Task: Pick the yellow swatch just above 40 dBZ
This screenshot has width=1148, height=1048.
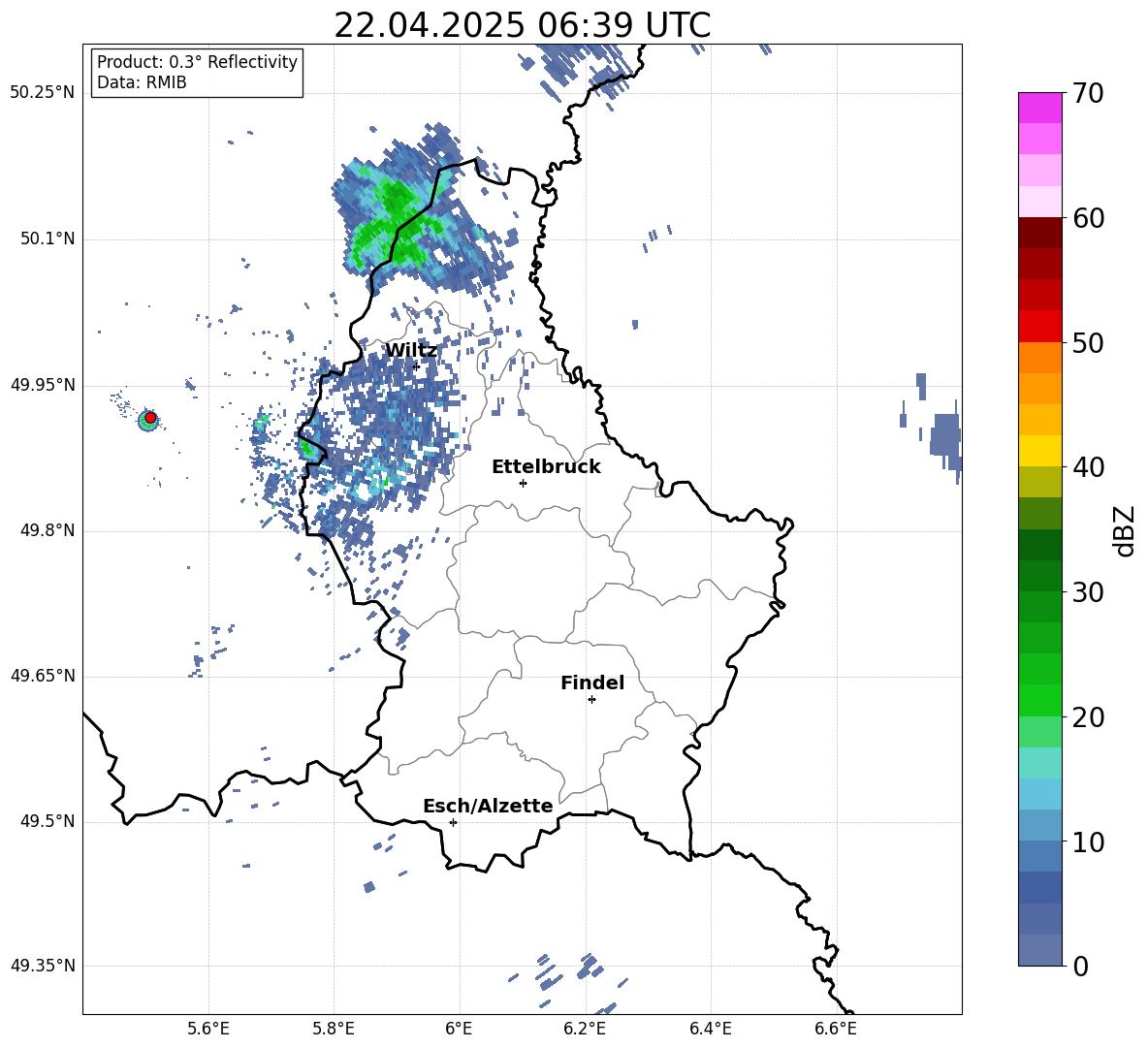Action: [1040, 451]
